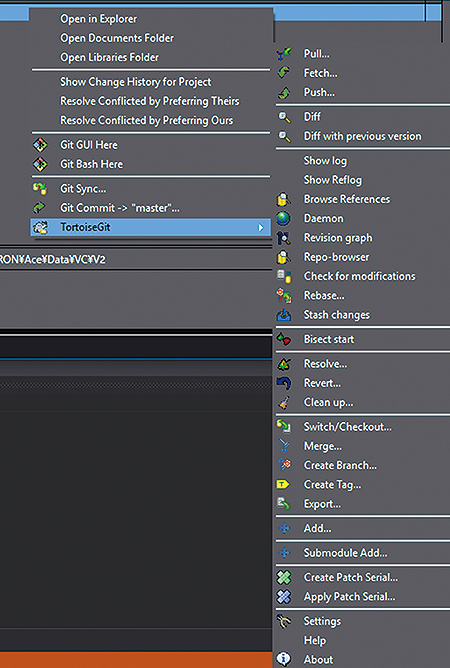450x668 pixels.
Task: Click the TortoiseGit turtle icon
Action: (41, 227)
